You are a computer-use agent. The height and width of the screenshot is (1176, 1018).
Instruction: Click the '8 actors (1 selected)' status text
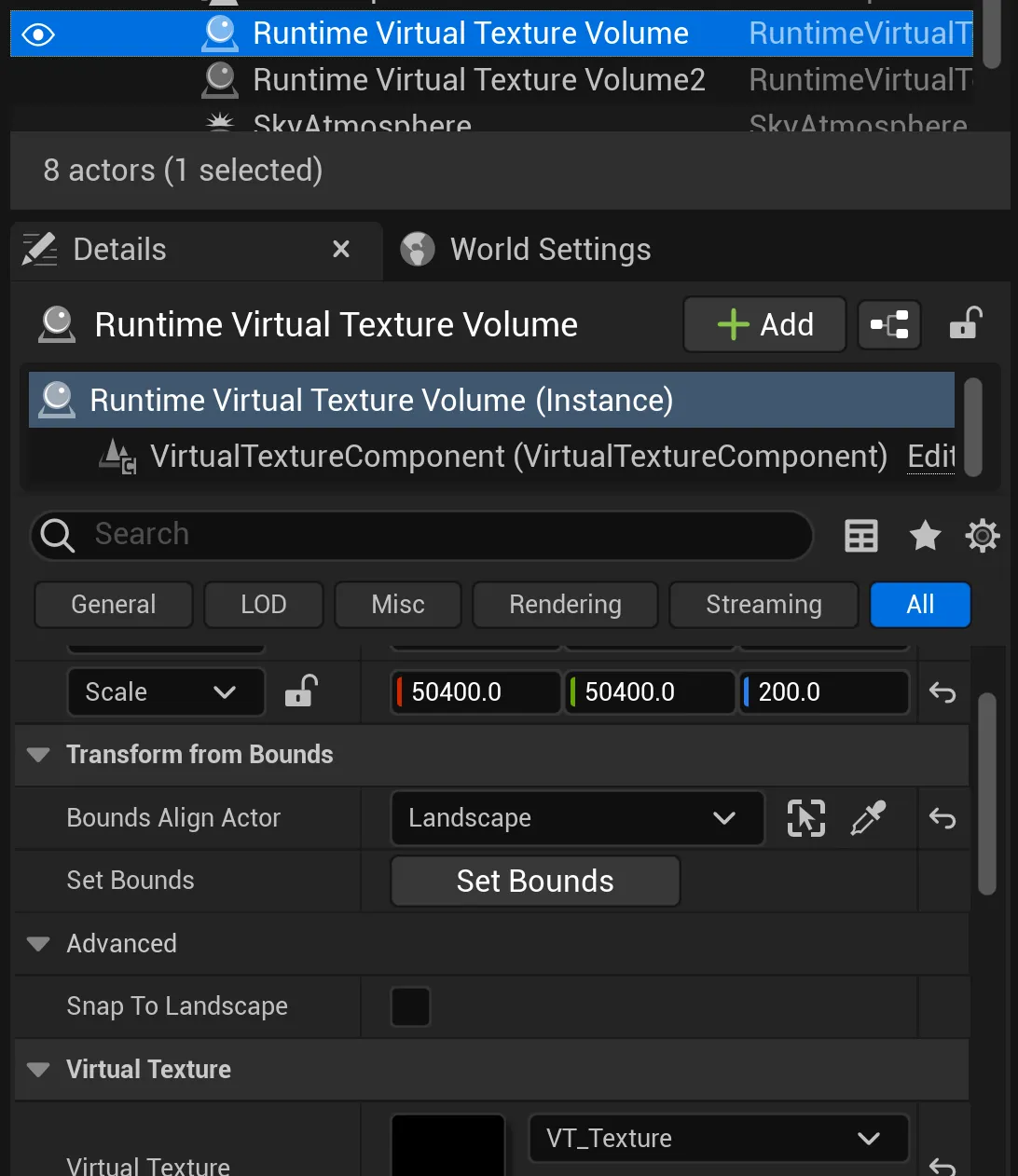(183, 171)
